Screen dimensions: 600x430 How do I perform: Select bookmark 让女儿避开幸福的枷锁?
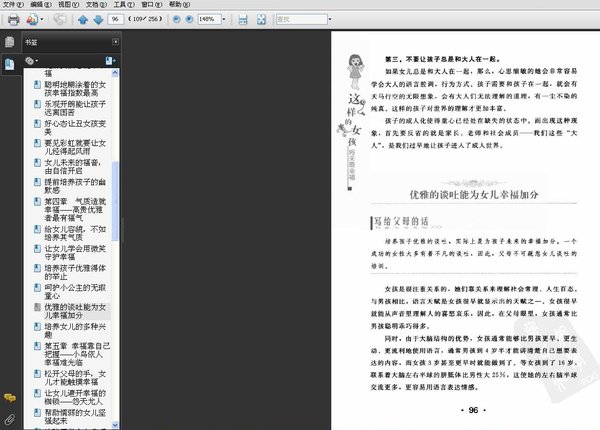click(x=75, y=397)
